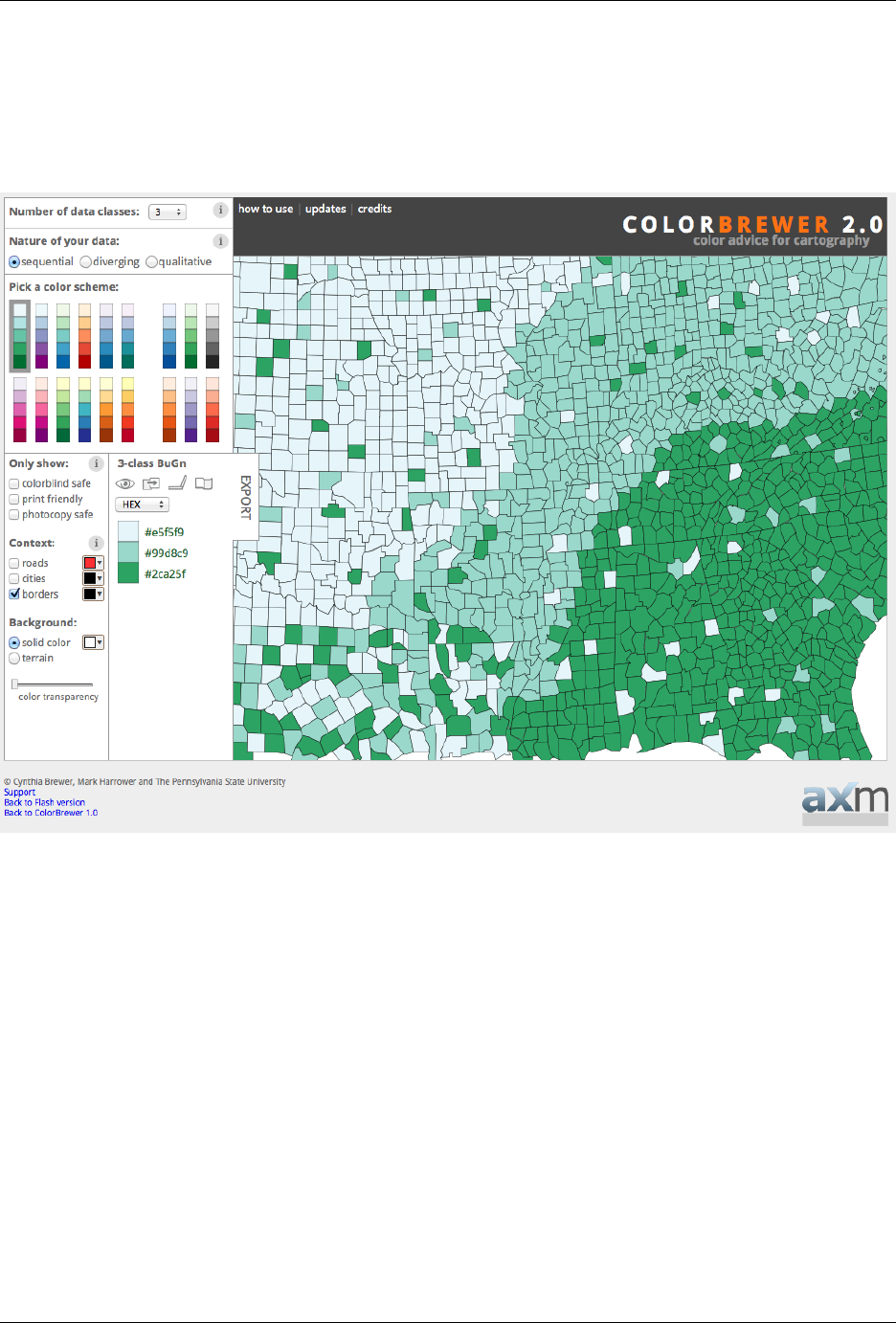Open the roads color picker dropdown
The width and height of the screenshot is (896, 1323).
pos(93,563)
